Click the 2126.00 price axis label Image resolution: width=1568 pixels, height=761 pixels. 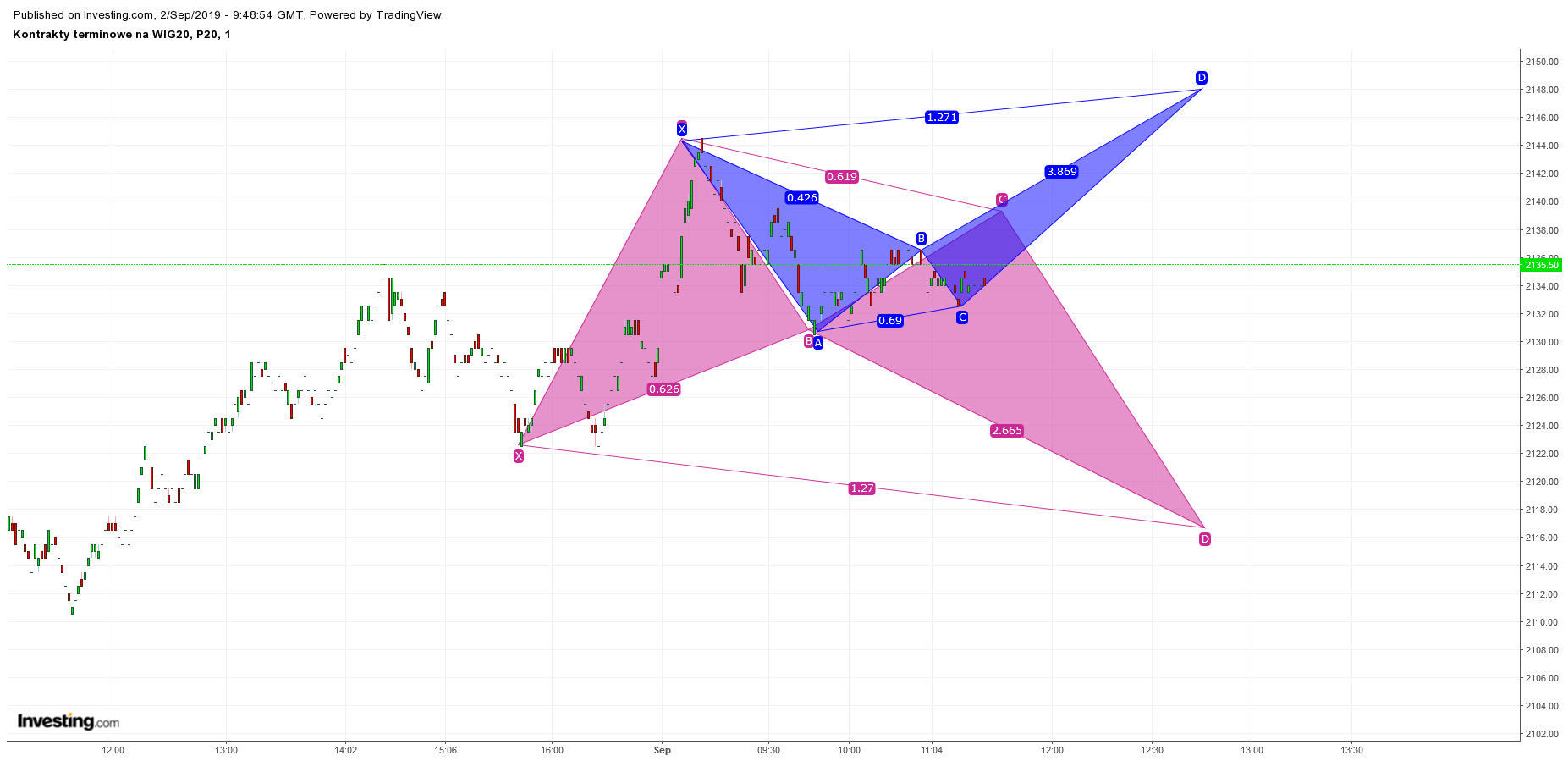pos(1542,398)
